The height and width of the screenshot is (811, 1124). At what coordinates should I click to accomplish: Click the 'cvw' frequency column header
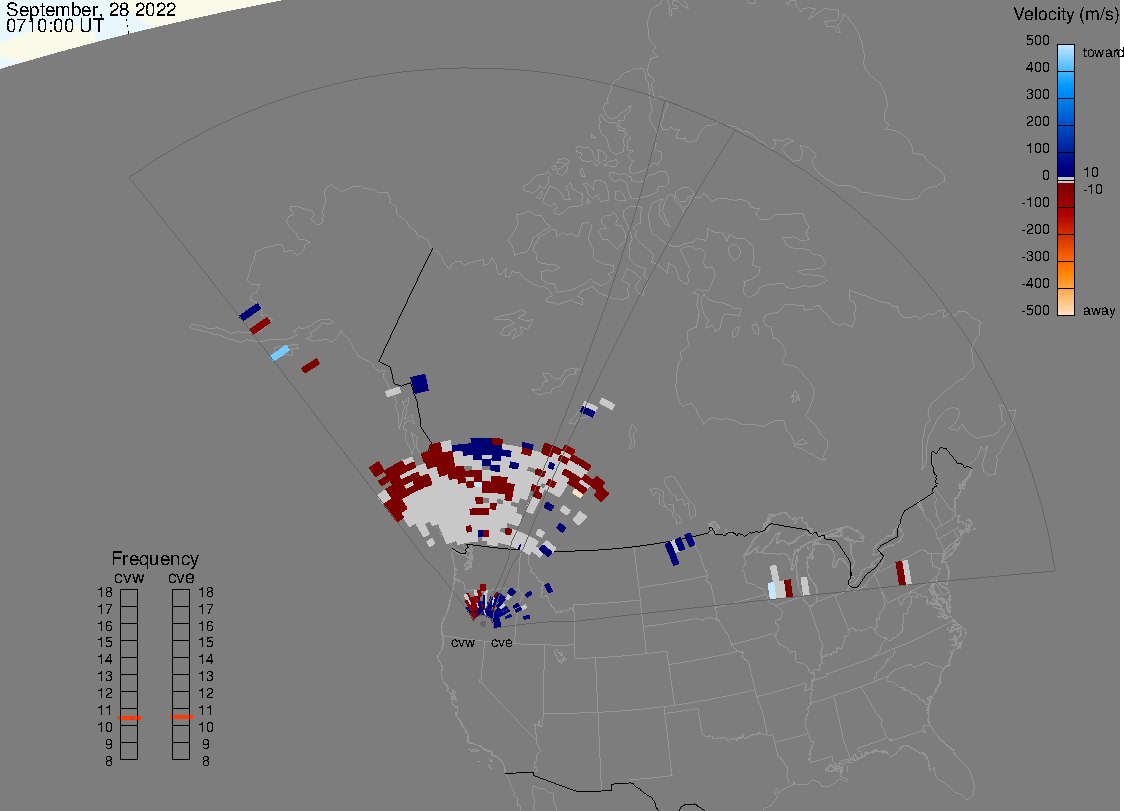[x=129, y=578]
